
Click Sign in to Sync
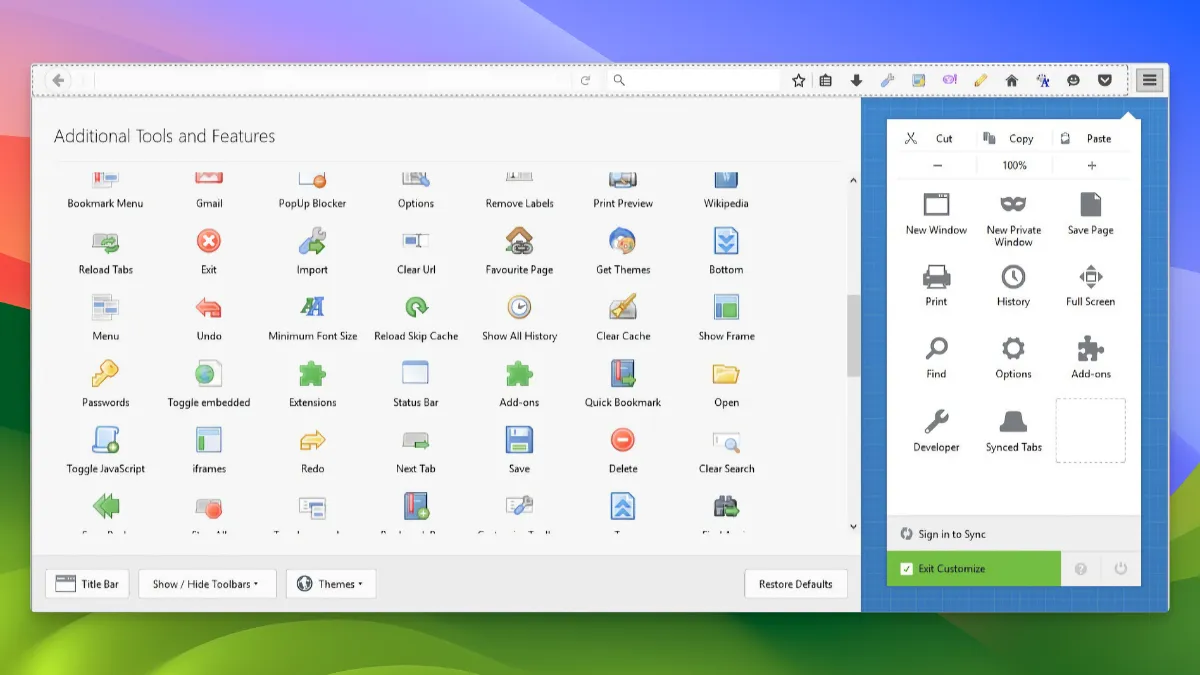(951, 534)
